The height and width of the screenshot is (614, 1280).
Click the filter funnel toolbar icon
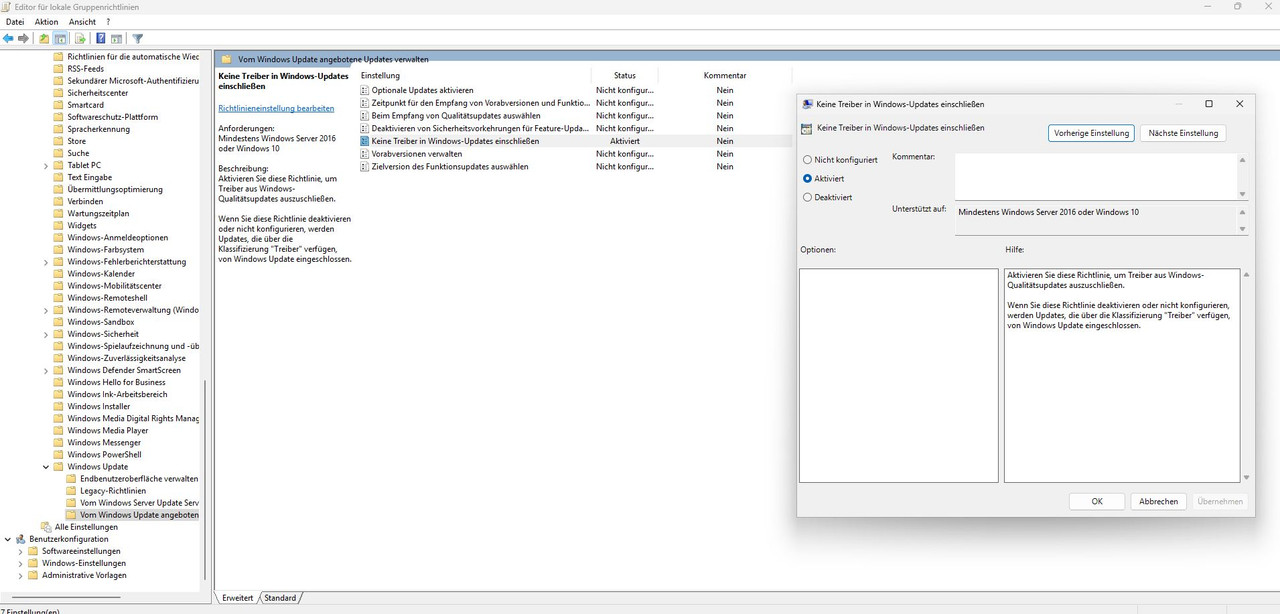138,39
